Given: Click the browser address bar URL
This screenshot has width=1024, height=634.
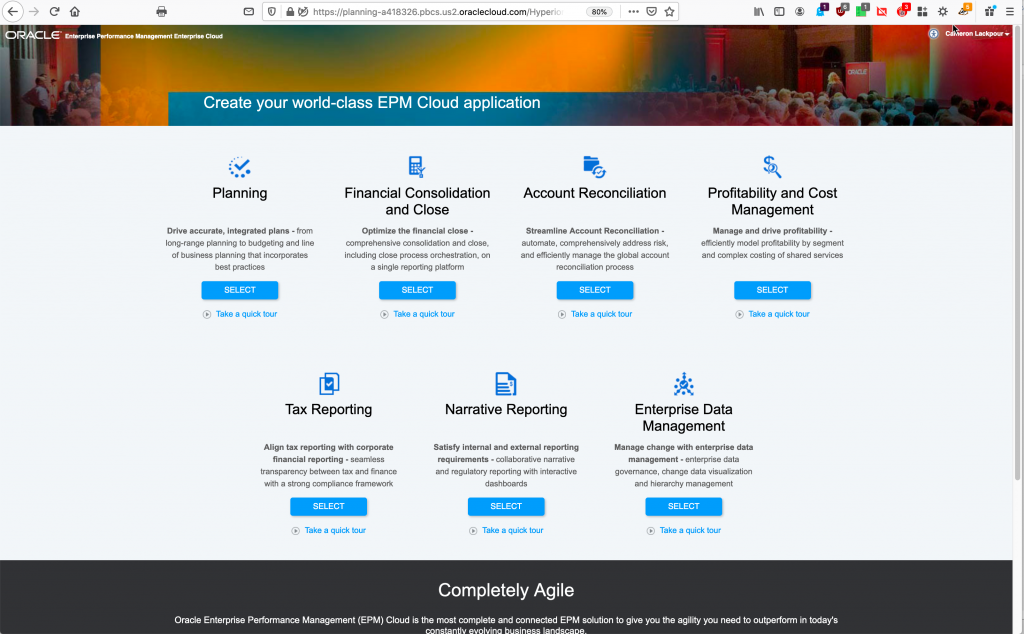Looking at the screenshot, I should click(x=438, y=12).
